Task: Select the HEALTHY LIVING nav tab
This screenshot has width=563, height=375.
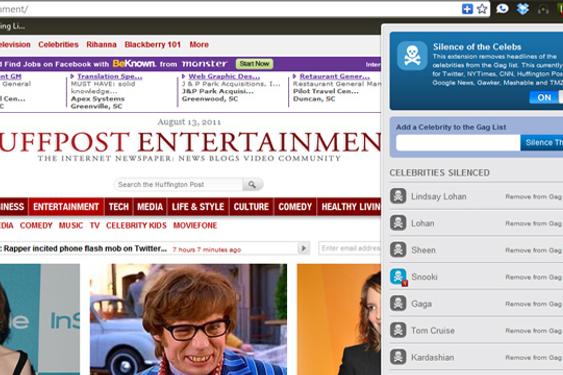Action: [349, 207]
